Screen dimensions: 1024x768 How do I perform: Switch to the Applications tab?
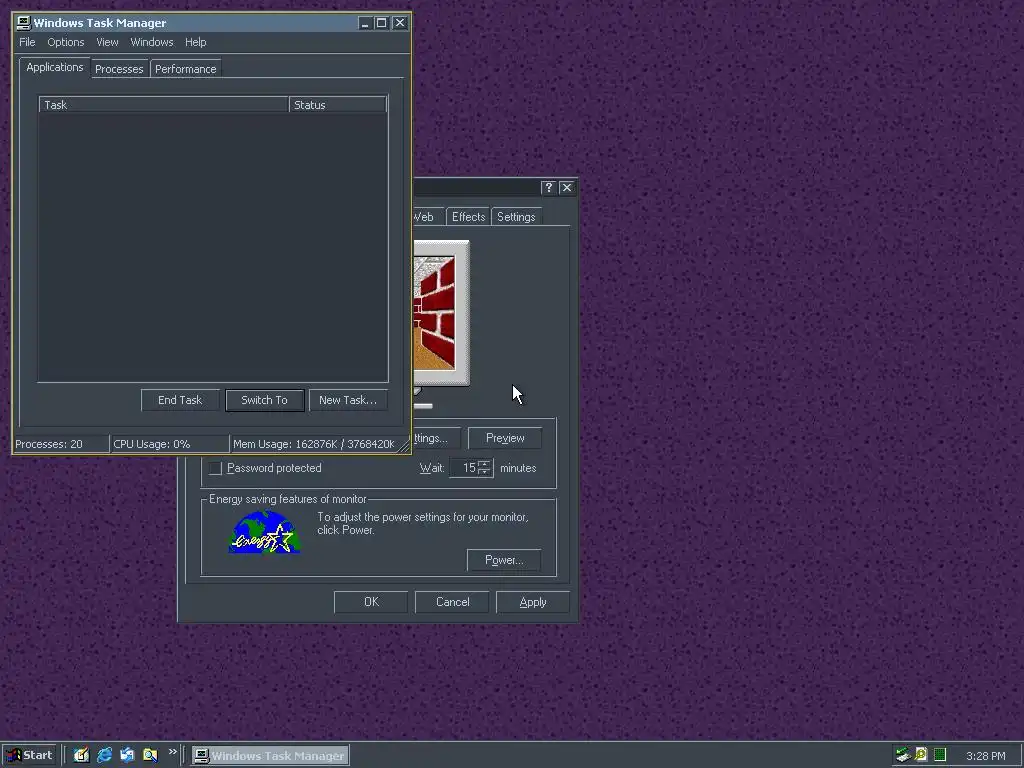pos(55,67)
